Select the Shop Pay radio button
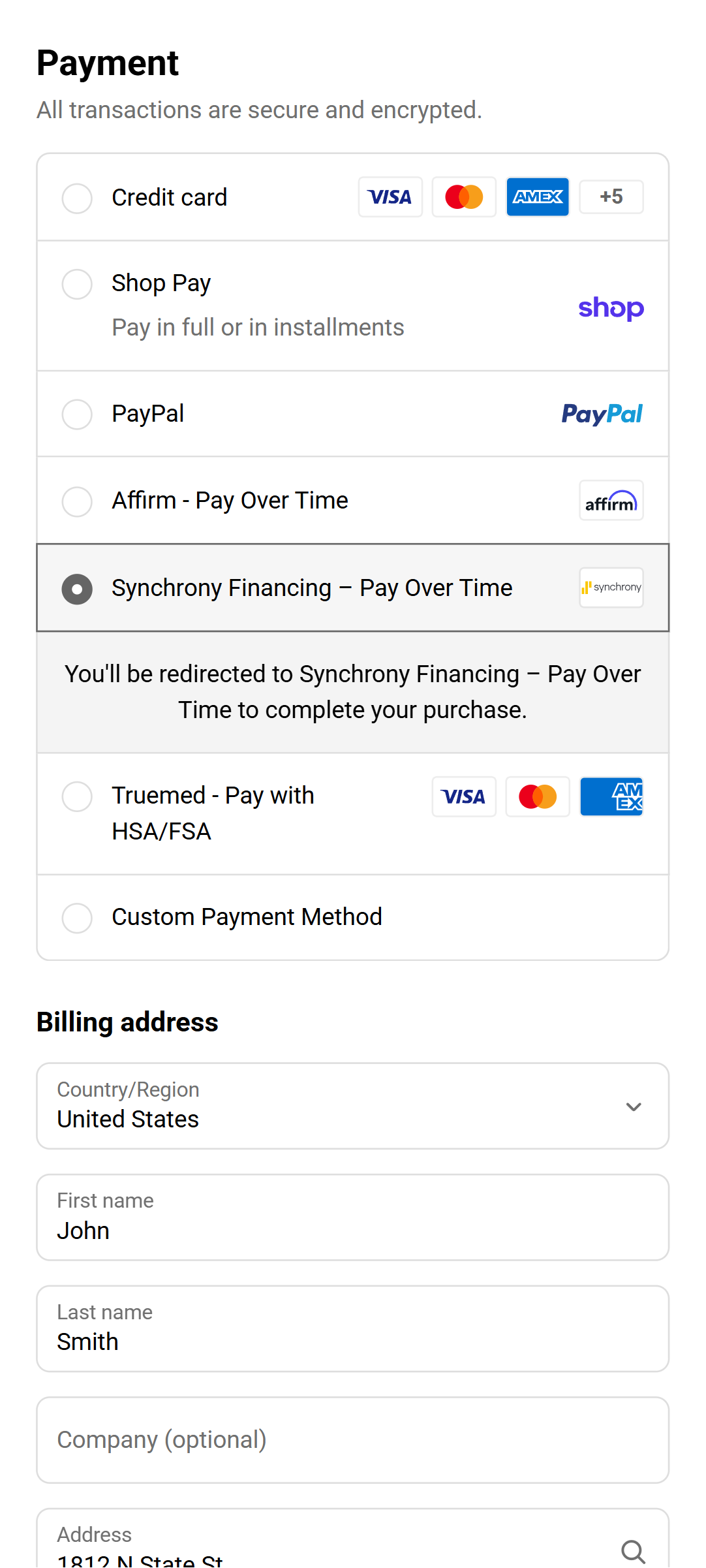The width and height of the screenshot is (706, 1568). (x=77, y=284)
